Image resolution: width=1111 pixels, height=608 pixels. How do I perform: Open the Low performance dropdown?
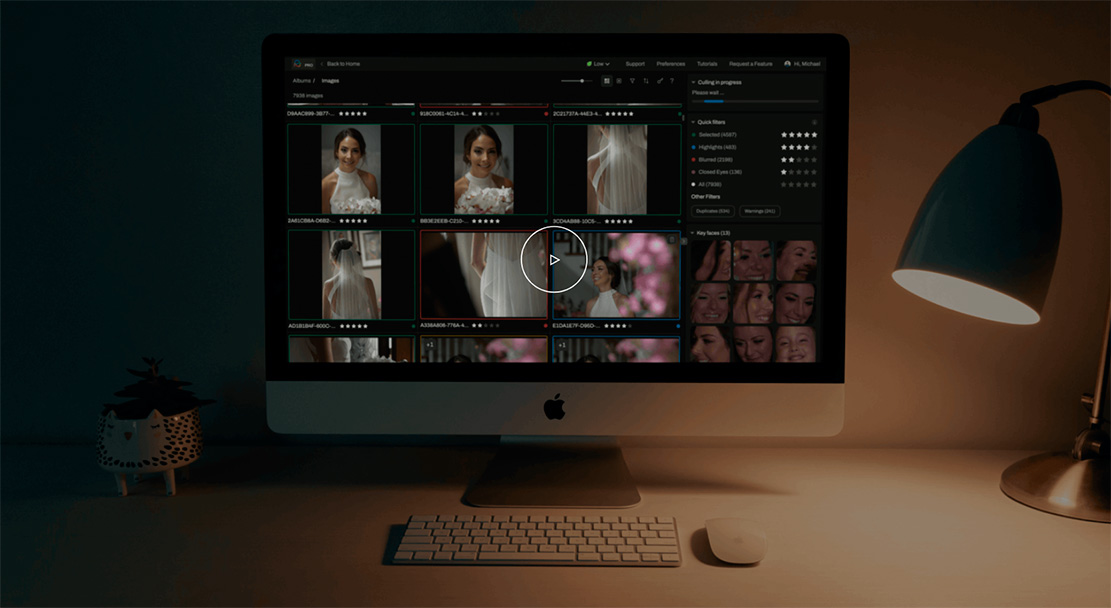pos(599,63)
